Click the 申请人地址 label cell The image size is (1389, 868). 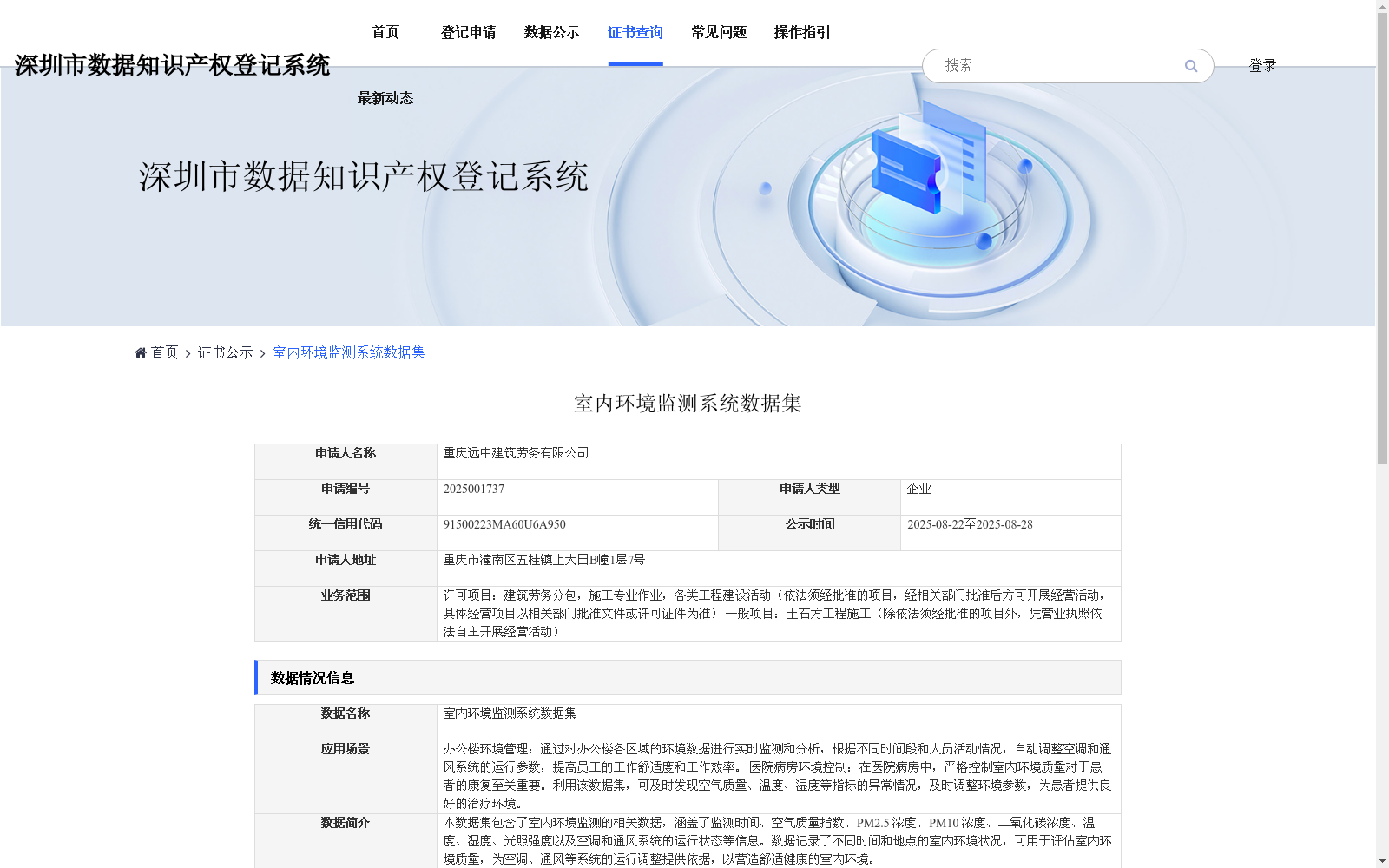(346, 569)
